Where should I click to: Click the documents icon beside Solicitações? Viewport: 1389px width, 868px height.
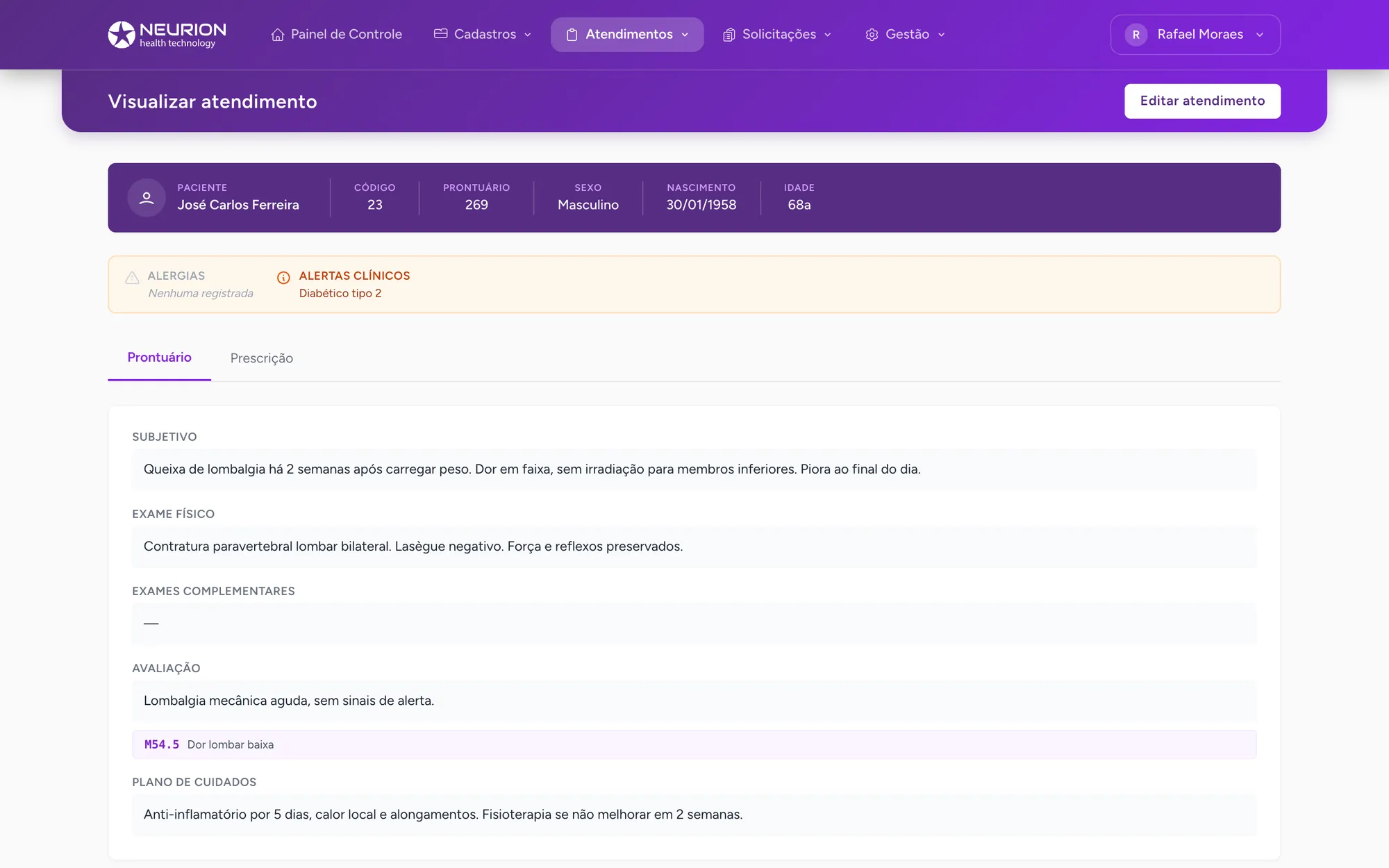coord(729,35)
